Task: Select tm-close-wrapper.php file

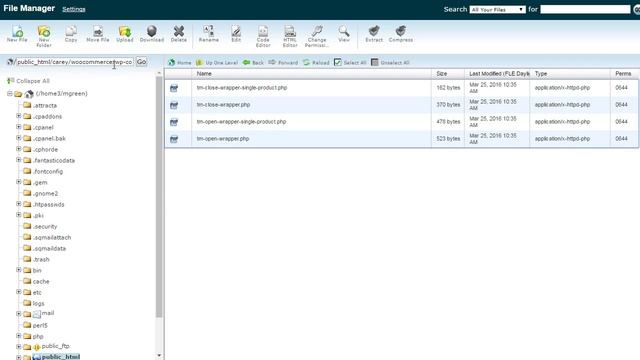Action: (x=223, y=105)
